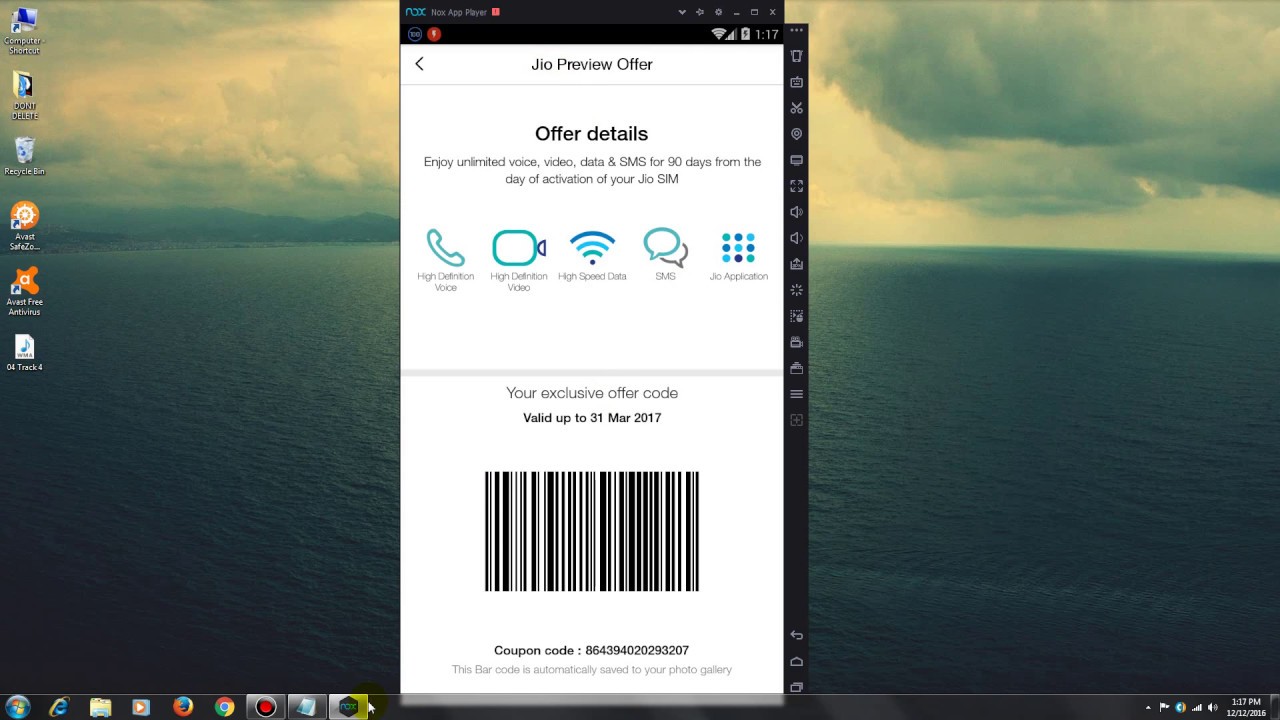Screen dimensions: 1280x720
Task: Open Internet Explorer from taskbar
Action: (59, 707)
